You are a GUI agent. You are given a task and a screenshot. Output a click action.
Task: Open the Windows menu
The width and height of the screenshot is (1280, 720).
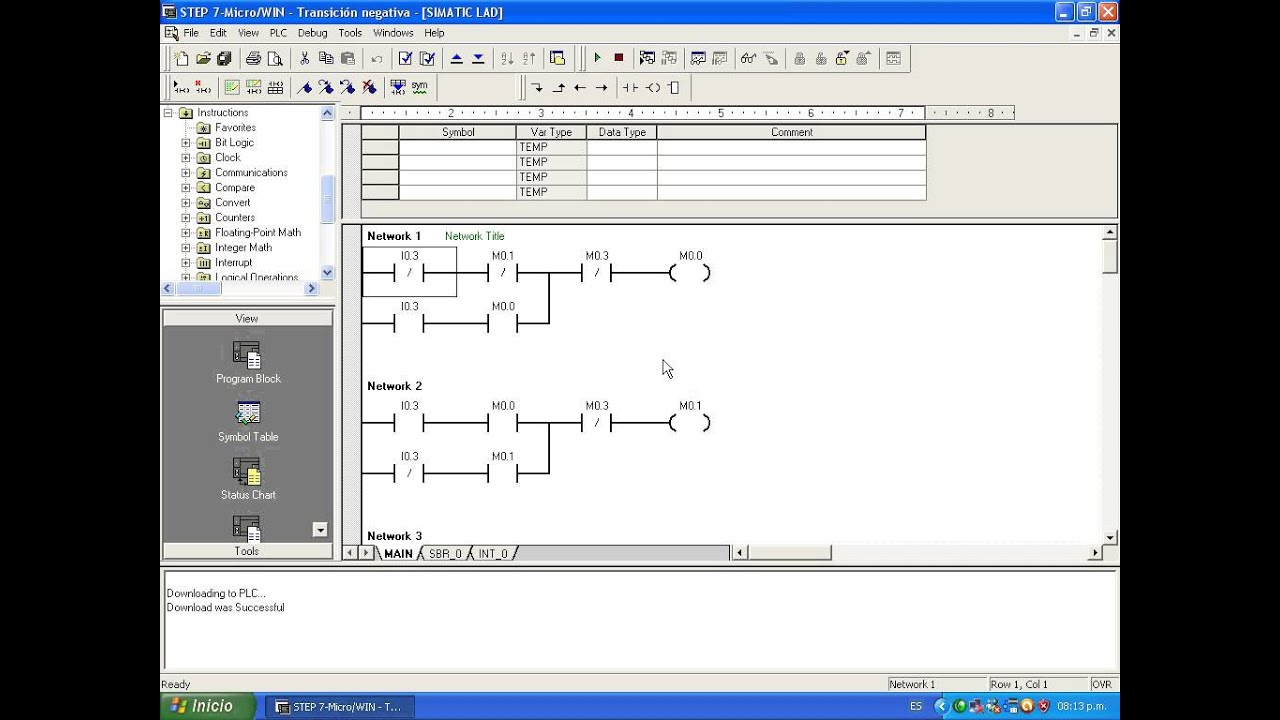coord(393,33)
